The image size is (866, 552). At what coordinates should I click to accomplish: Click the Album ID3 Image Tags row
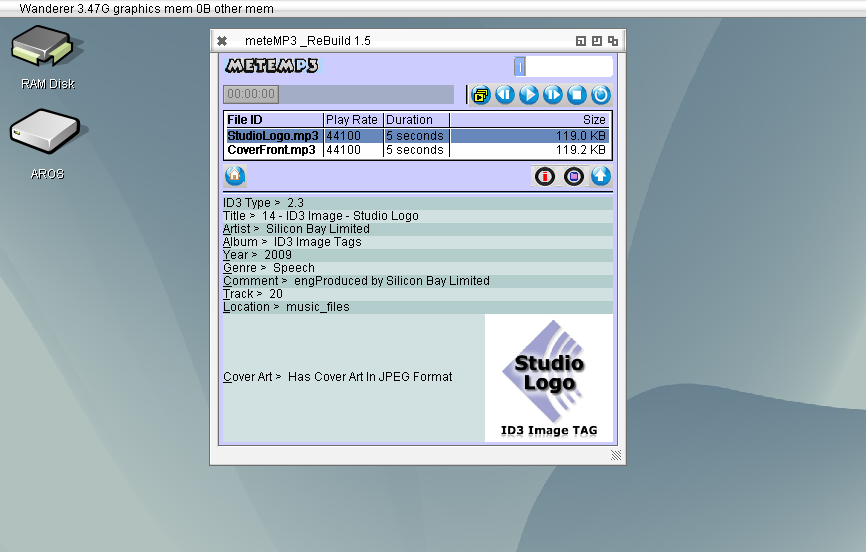click(x=418, y=242)
